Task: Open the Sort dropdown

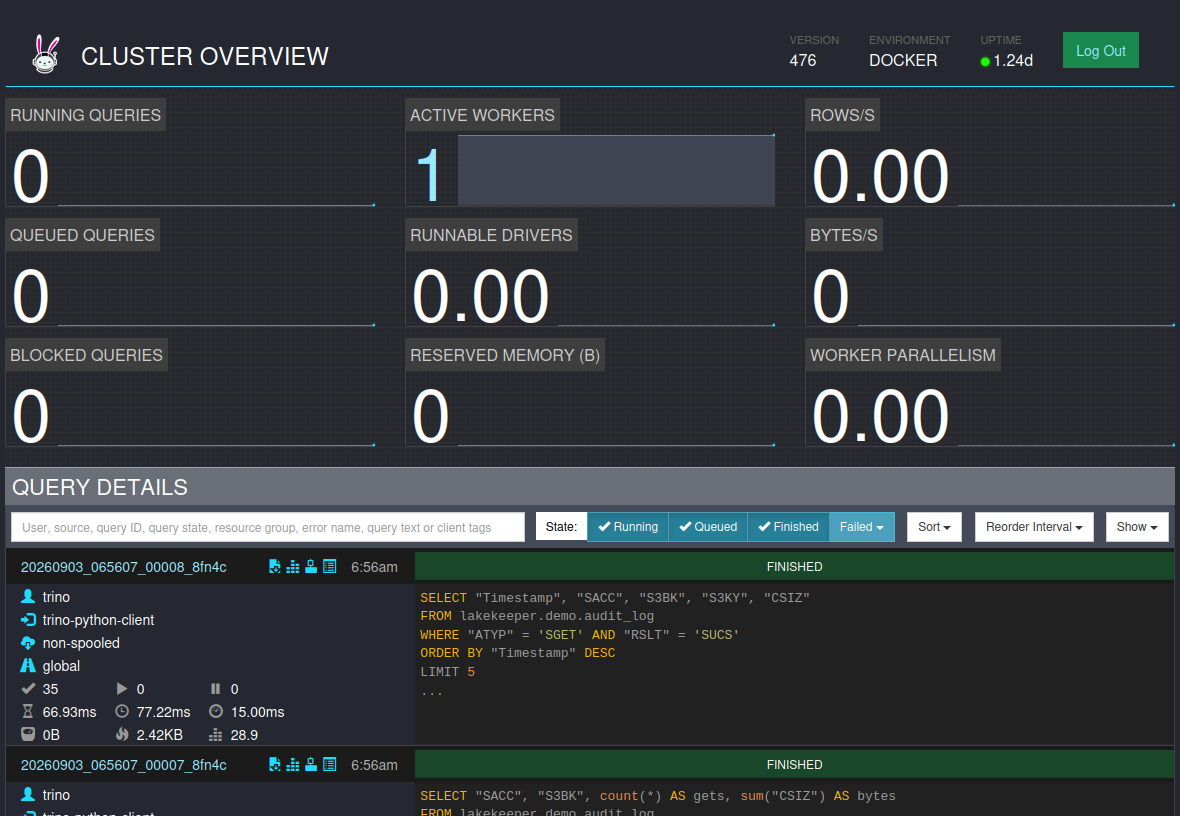Action: coord(934,527)
